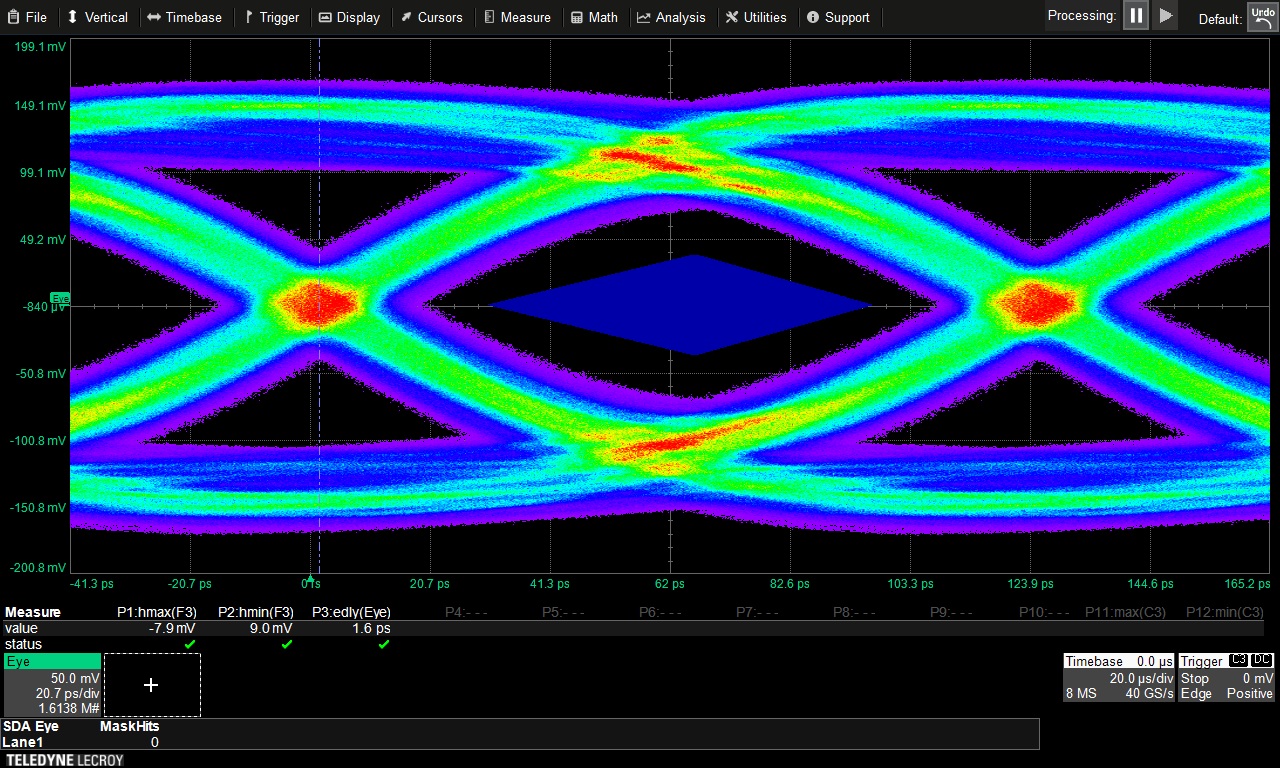Open the Timebase descriptor box
This screenshot has width=1280, height=768.
[x=1119, y=677]
